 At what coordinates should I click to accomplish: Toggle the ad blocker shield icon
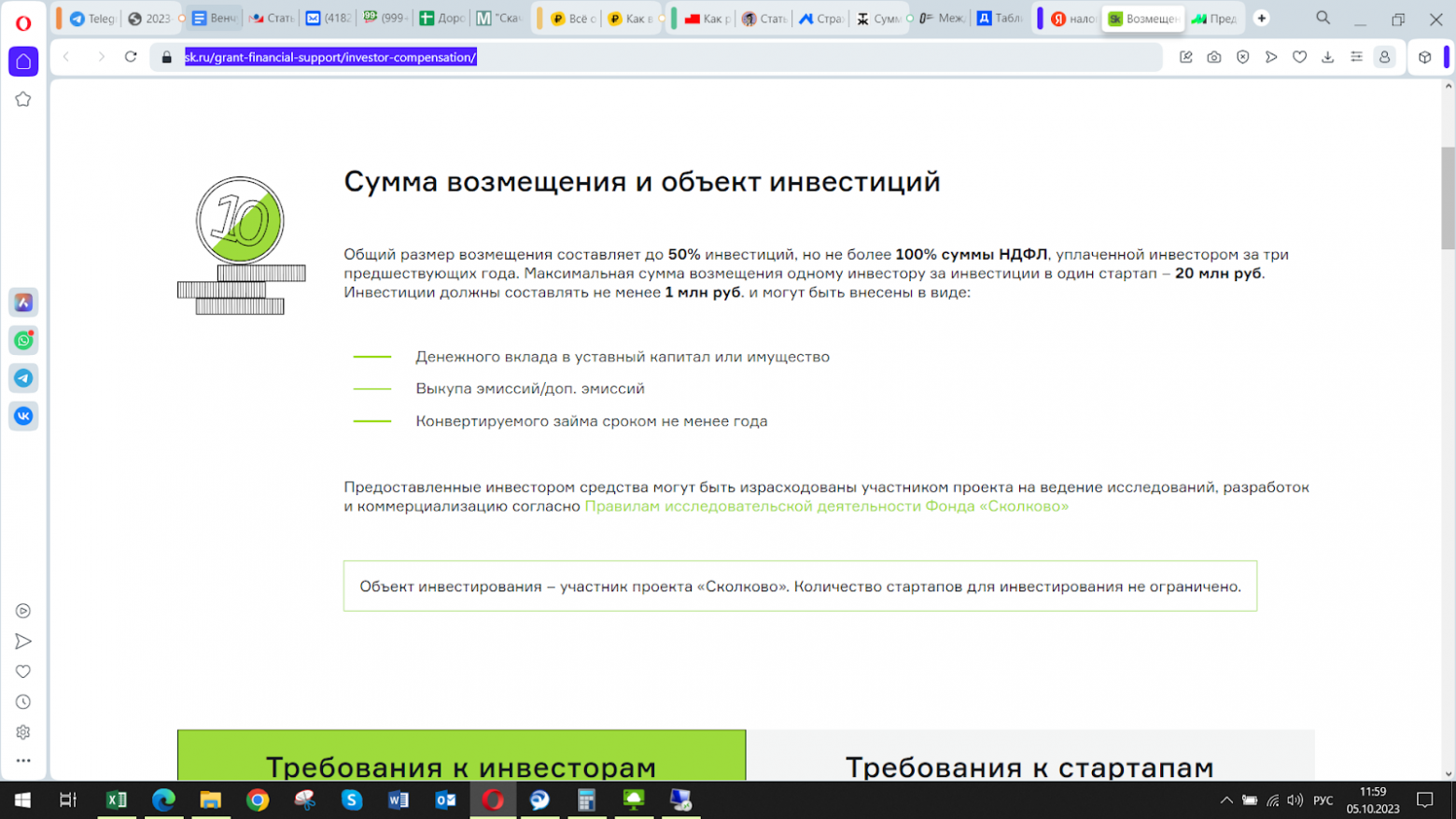(x=1242, y=57)
